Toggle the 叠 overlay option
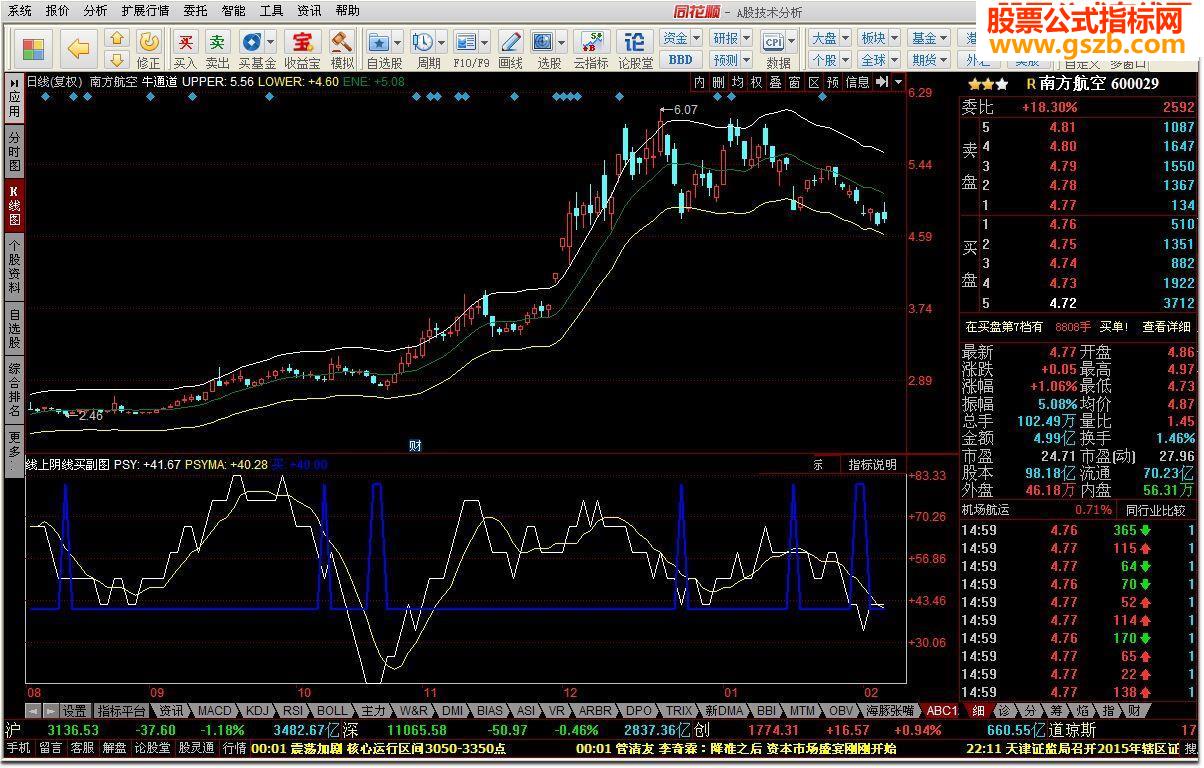Image resolution: width=1204 pixels, height=768 pixels. tap(775, 82)
